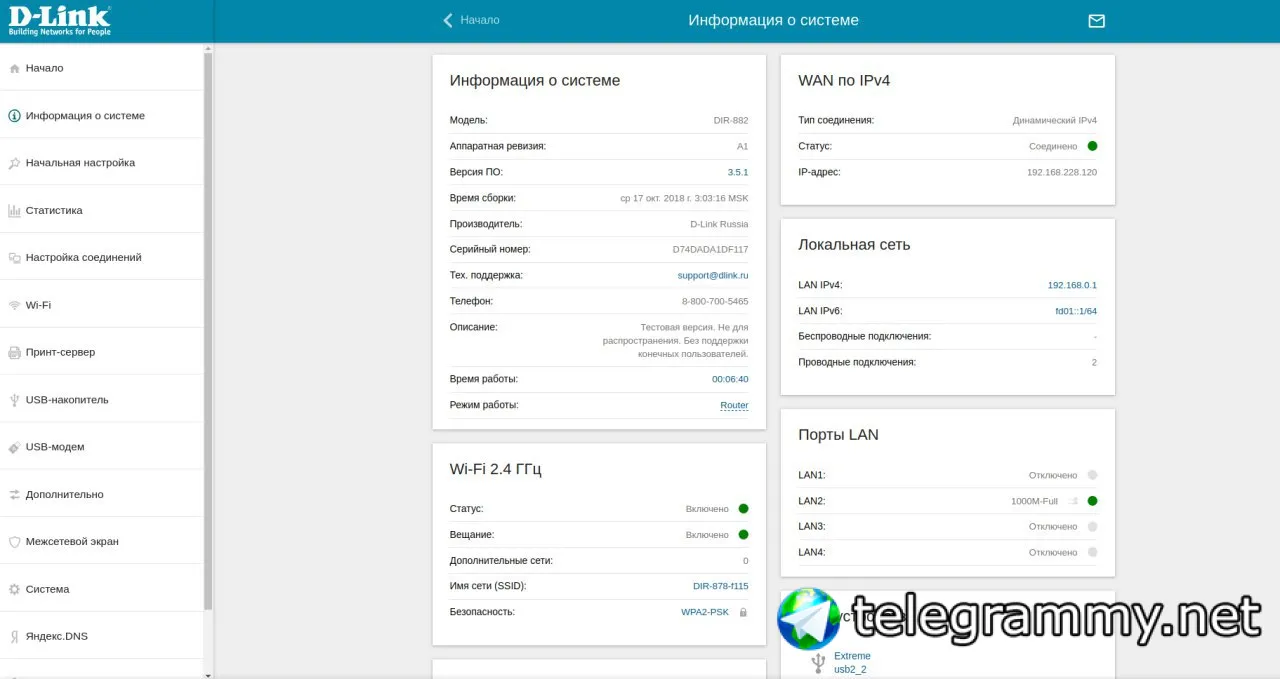Open the Статистика menu section
1280x679 pixels.
tap(101, 210)
